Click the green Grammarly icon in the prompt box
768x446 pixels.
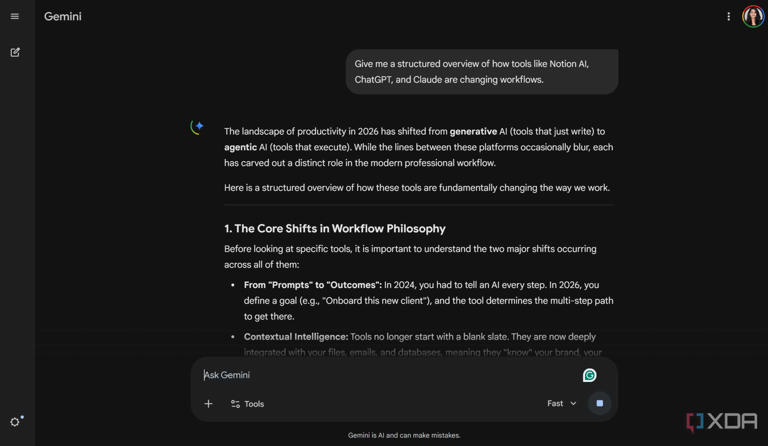pos(589,375)
